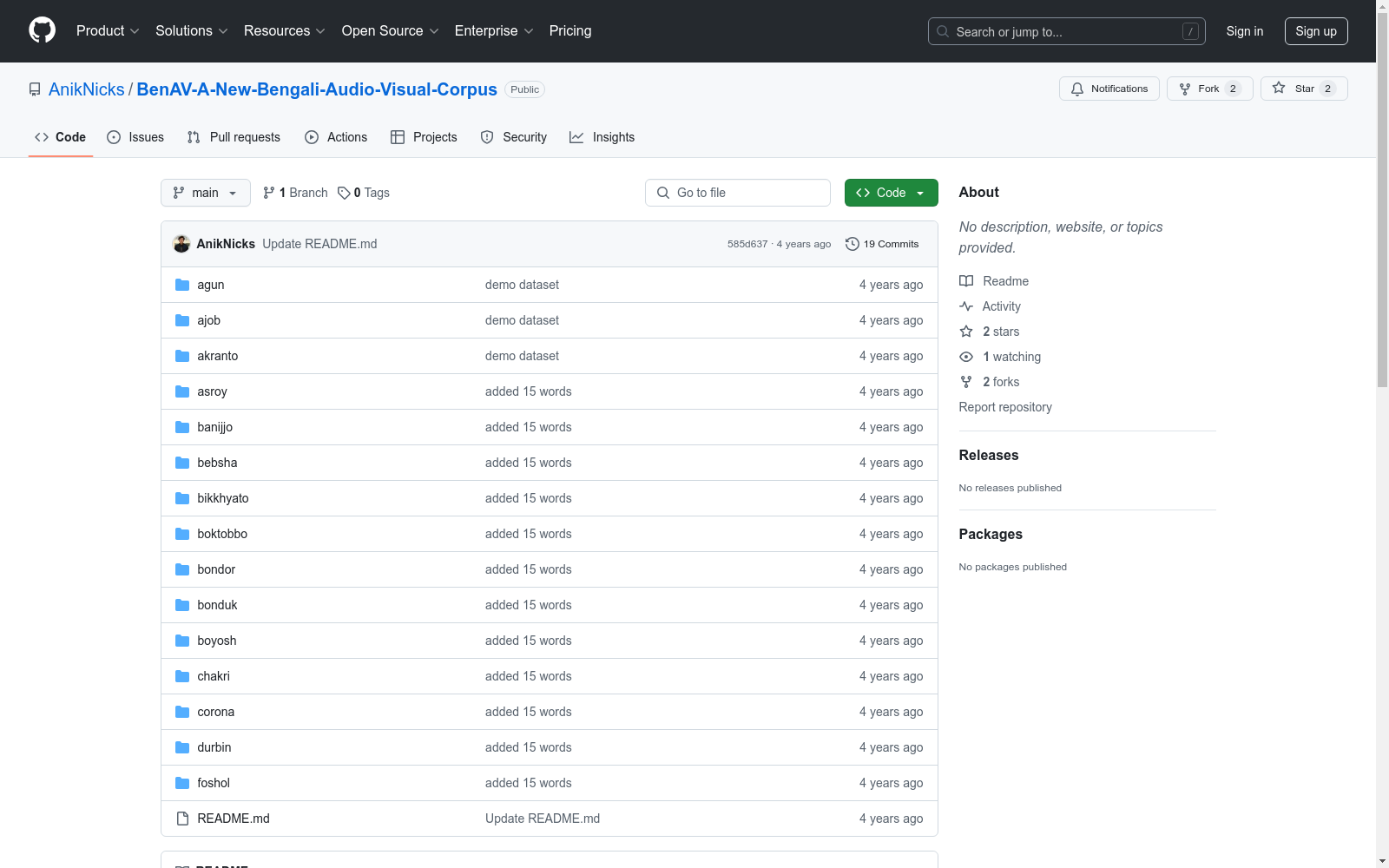Viewport: 1389px width, 868px height.
Task: Click the AnikNicks avatar in commit row
Action: point(181,244)
